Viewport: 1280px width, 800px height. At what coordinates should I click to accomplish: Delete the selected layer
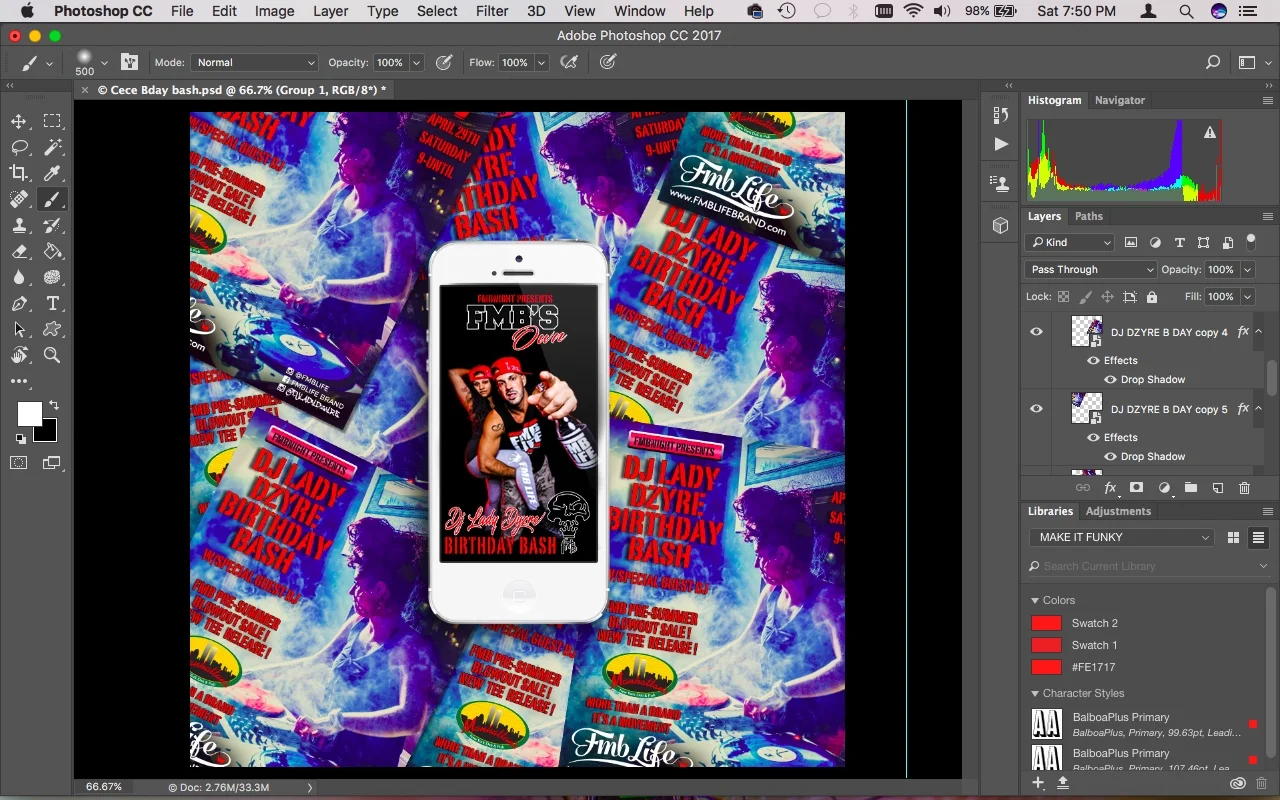point(1245,488)
